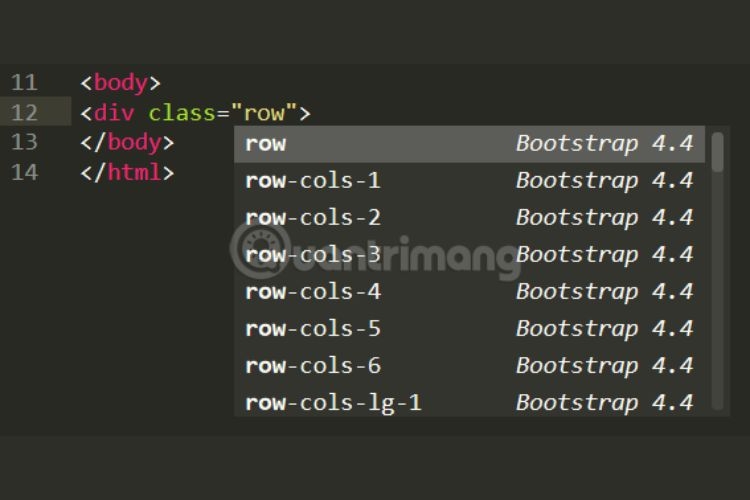The width and height of the screenshot is (750, 500).
Task: Select row-cols-3 suggestion
Action: [x=469, y=255]
